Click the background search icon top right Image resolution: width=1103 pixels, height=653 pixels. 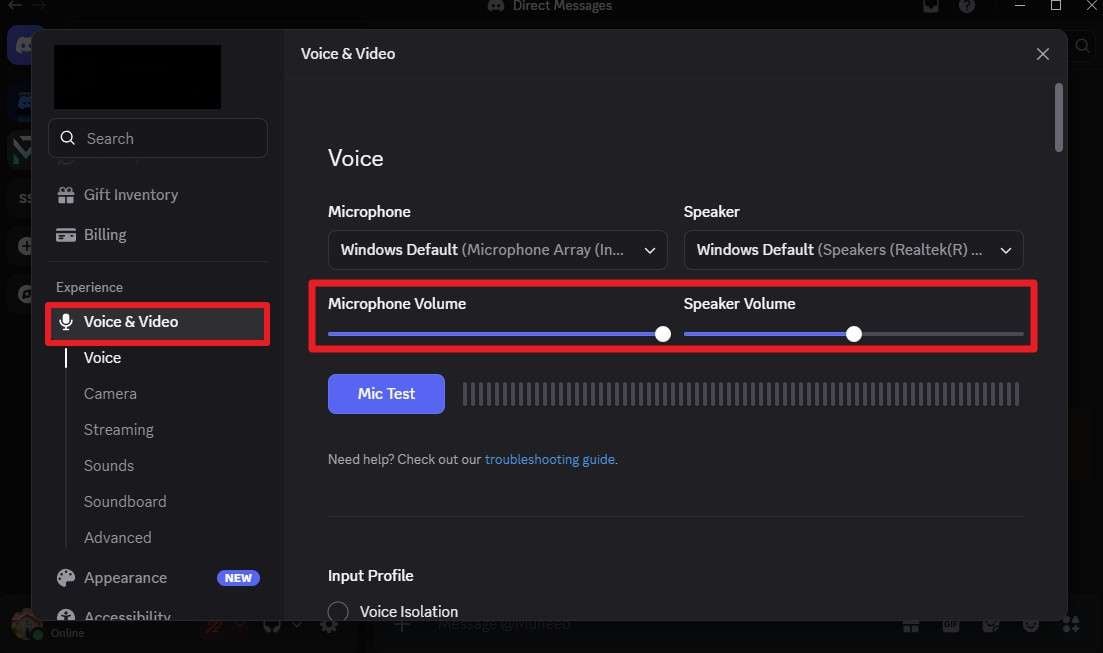tap(1083, 46)
